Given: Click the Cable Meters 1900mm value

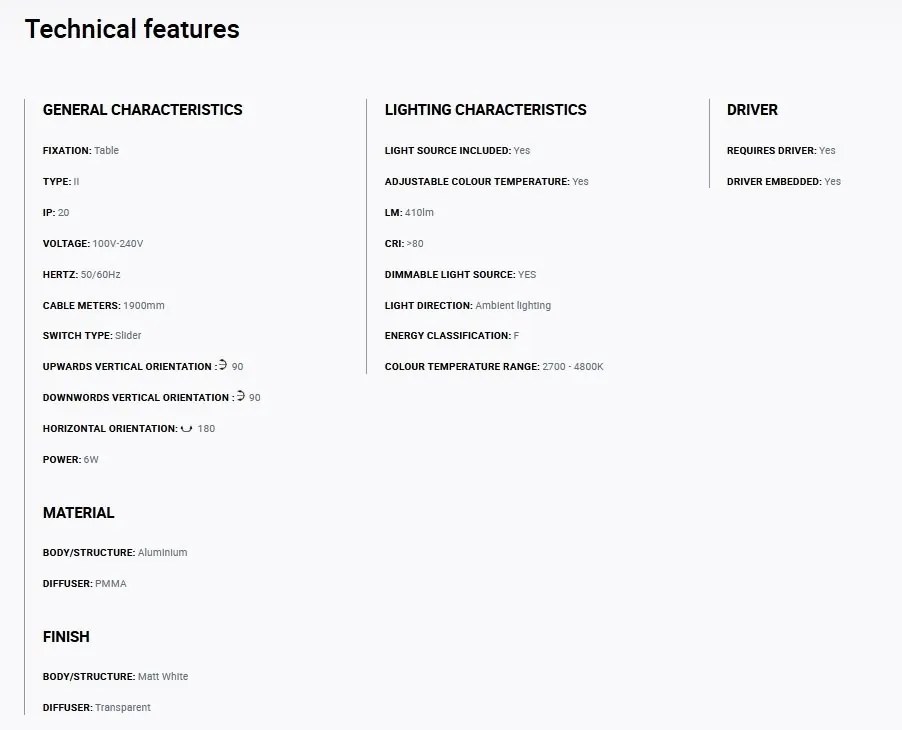Looking at the screenshot, I should click(144, 305).
